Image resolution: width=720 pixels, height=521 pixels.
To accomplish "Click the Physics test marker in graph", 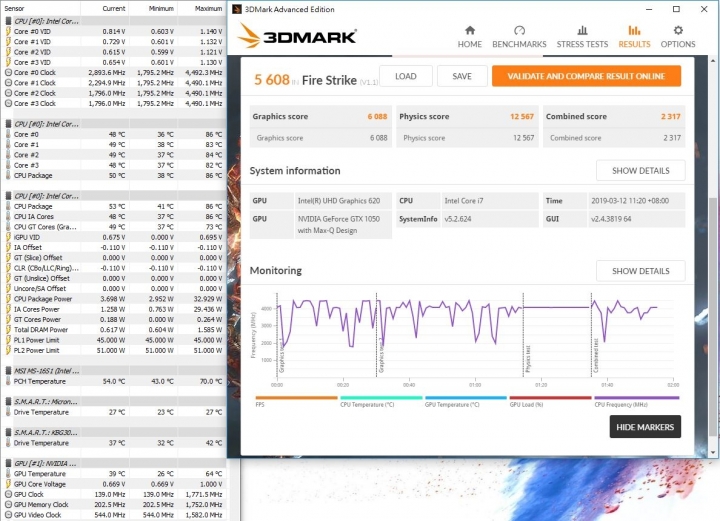I will coord(528,359).
